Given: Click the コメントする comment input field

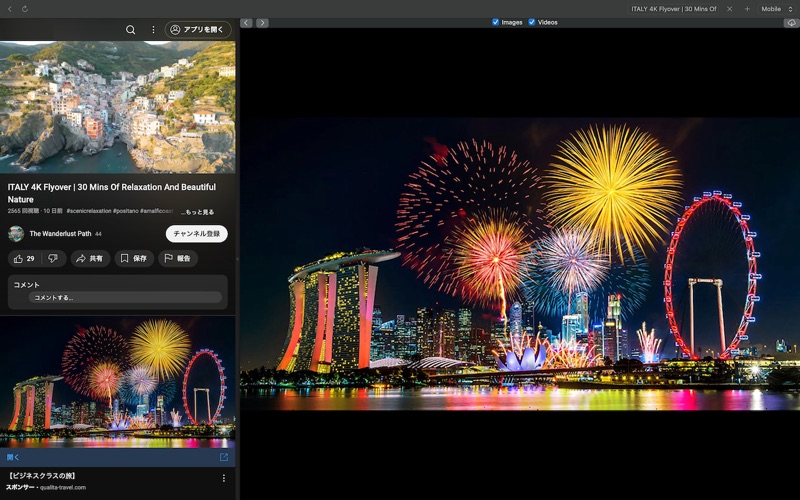Looking at the screenshot, I should [x=125, y=297].
